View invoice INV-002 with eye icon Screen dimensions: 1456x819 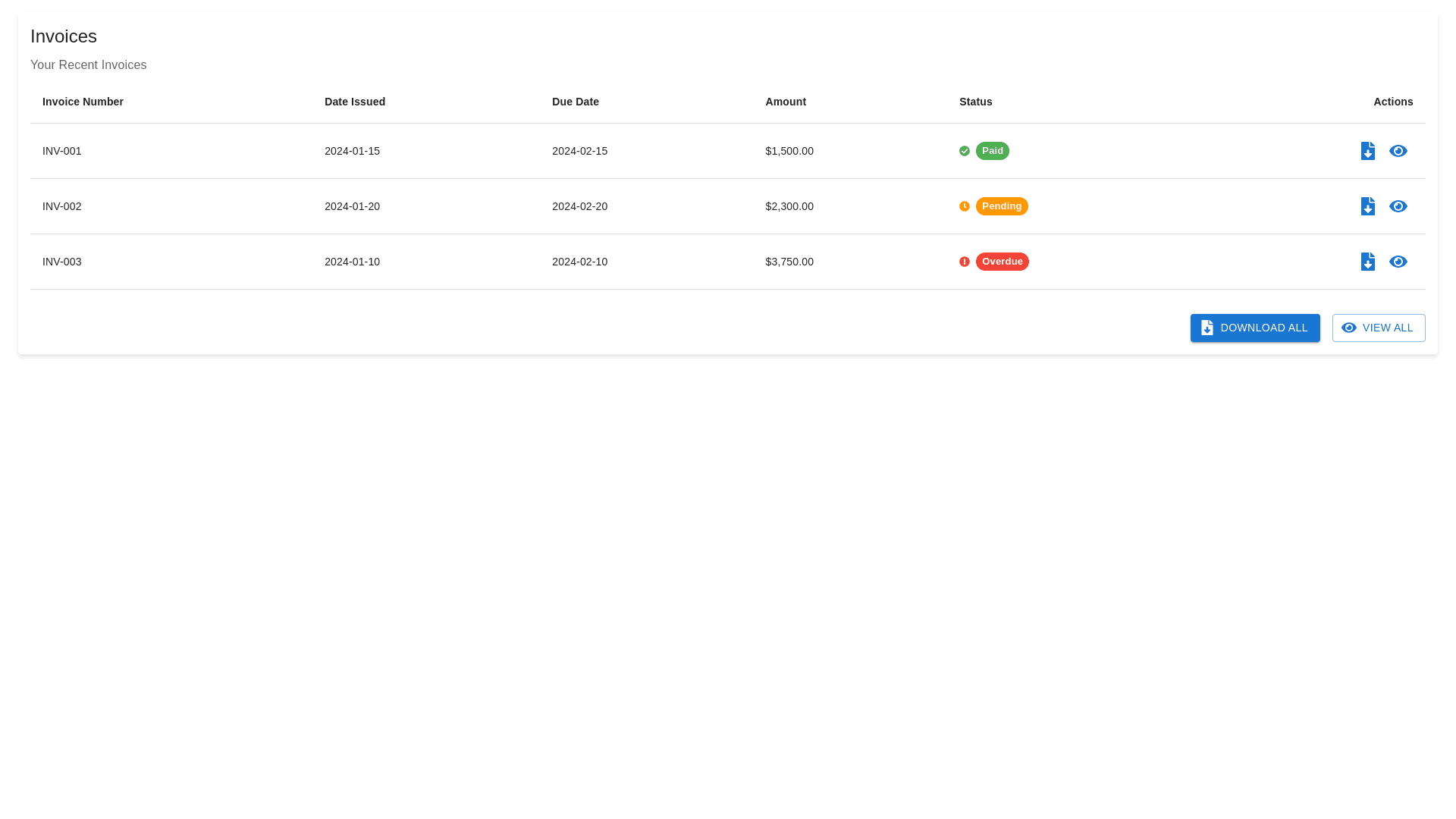[x=1398, y=206]
